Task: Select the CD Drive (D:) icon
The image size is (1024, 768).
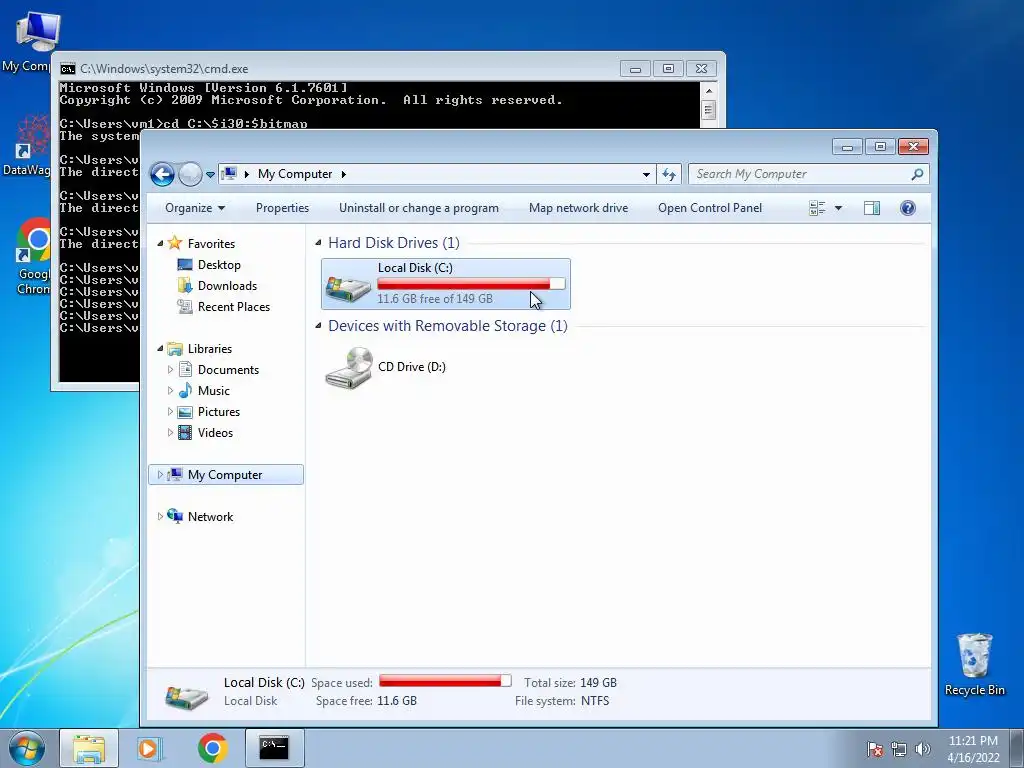Action: coord(349,368)
